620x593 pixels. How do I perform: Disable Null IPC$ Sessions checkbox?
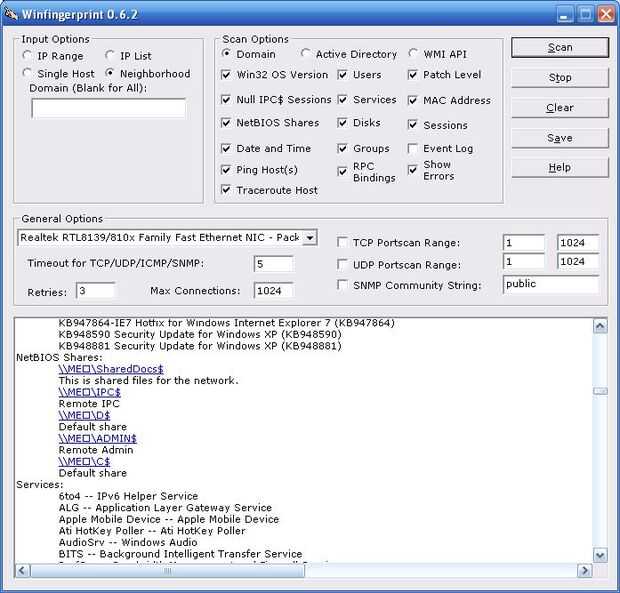point(226,99)
